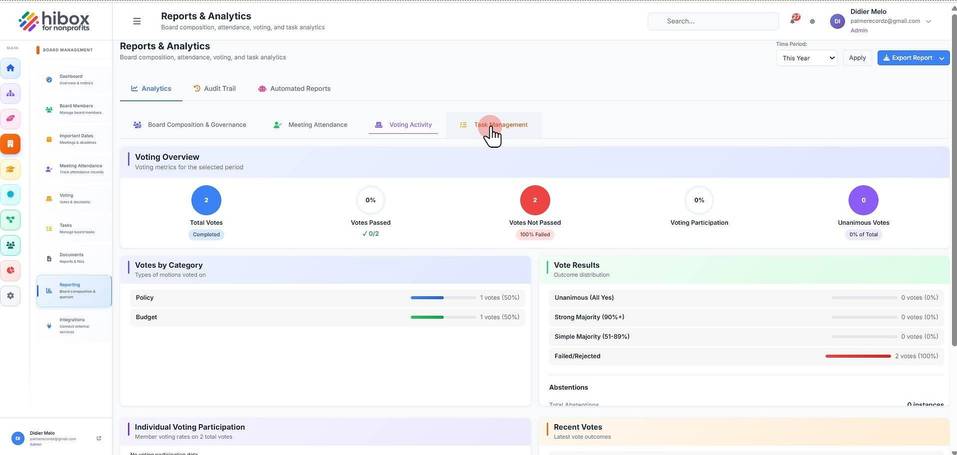Open the org hierarchy icon in left rail
This screenshot has height=455, width=957.
[x=10, y=93]
